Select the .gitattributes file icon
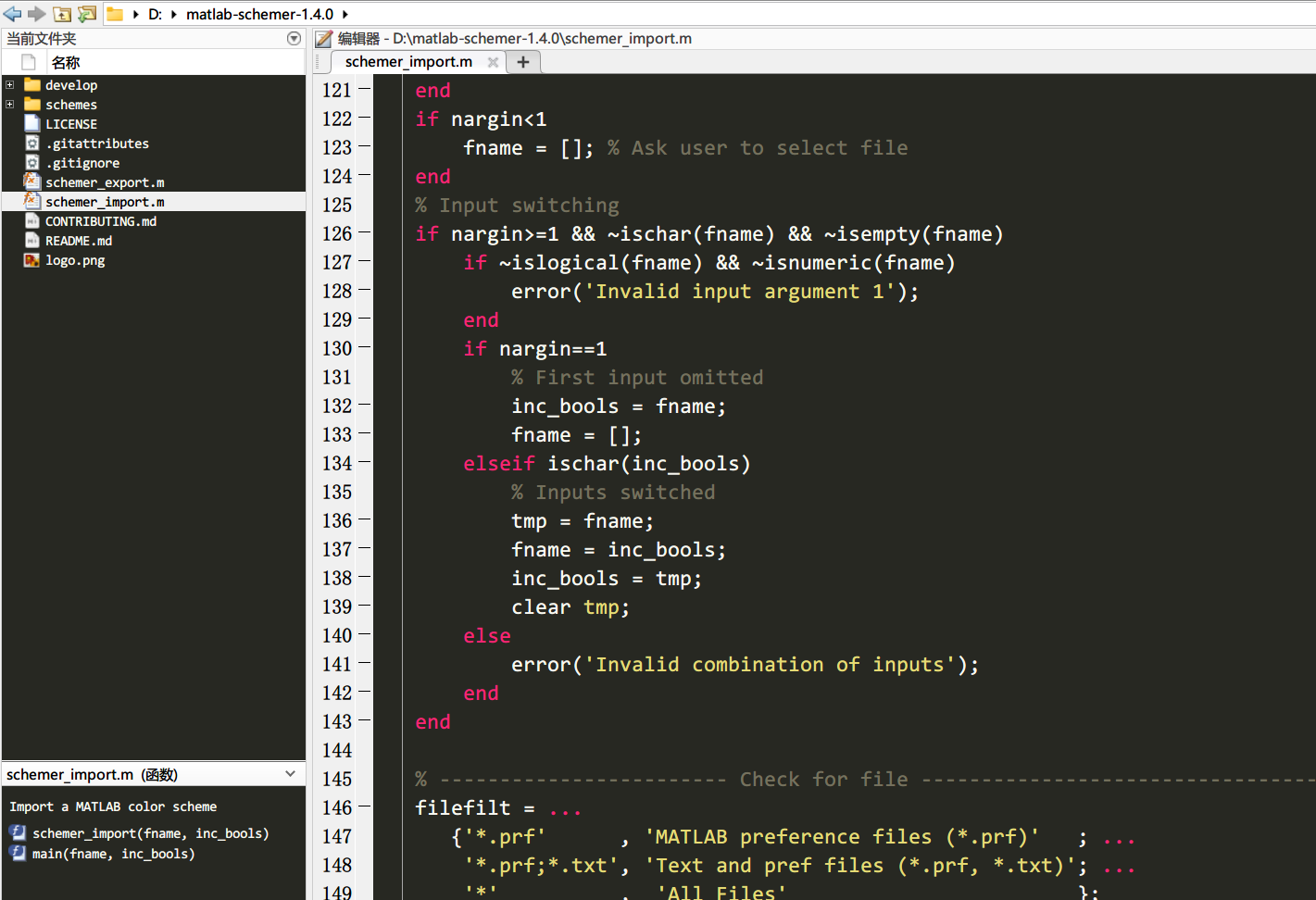Image resolution: width=1316 pixels, height=900 pixels. (x=32, y=143)
